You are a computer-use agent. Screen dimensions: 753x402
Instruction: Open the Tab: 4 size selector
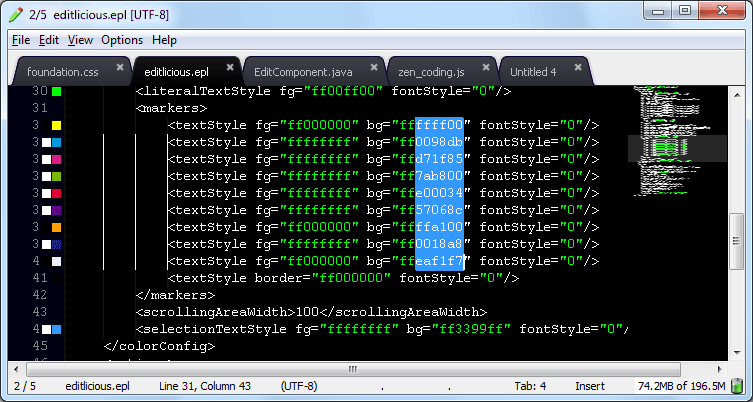[530, 386]
